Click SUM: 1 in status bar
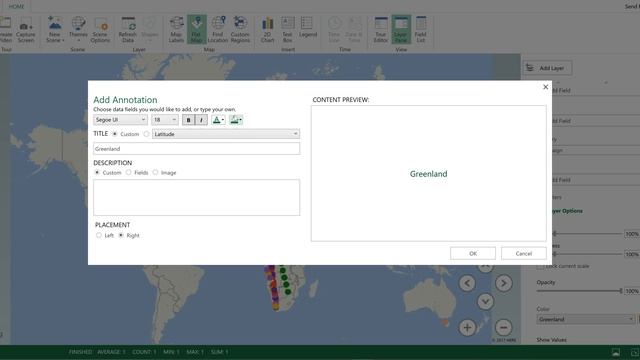The height and width of the screenshot is (360, 640). 220,352
